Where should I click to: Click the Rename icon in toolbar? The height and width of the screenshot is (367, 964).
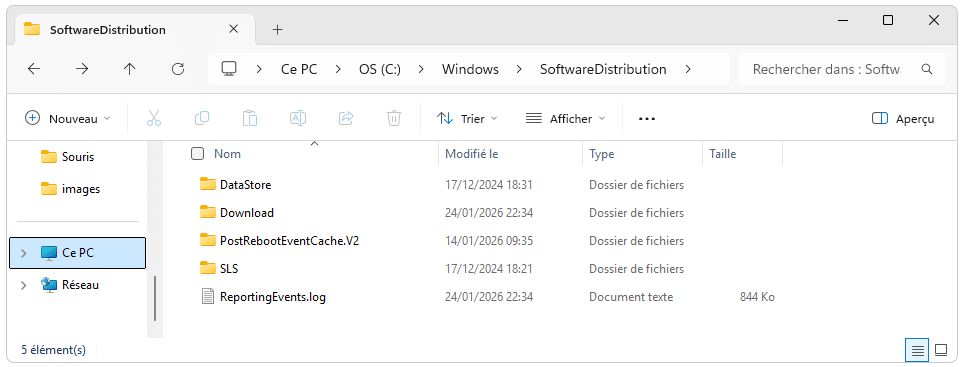tap(298, 119)
